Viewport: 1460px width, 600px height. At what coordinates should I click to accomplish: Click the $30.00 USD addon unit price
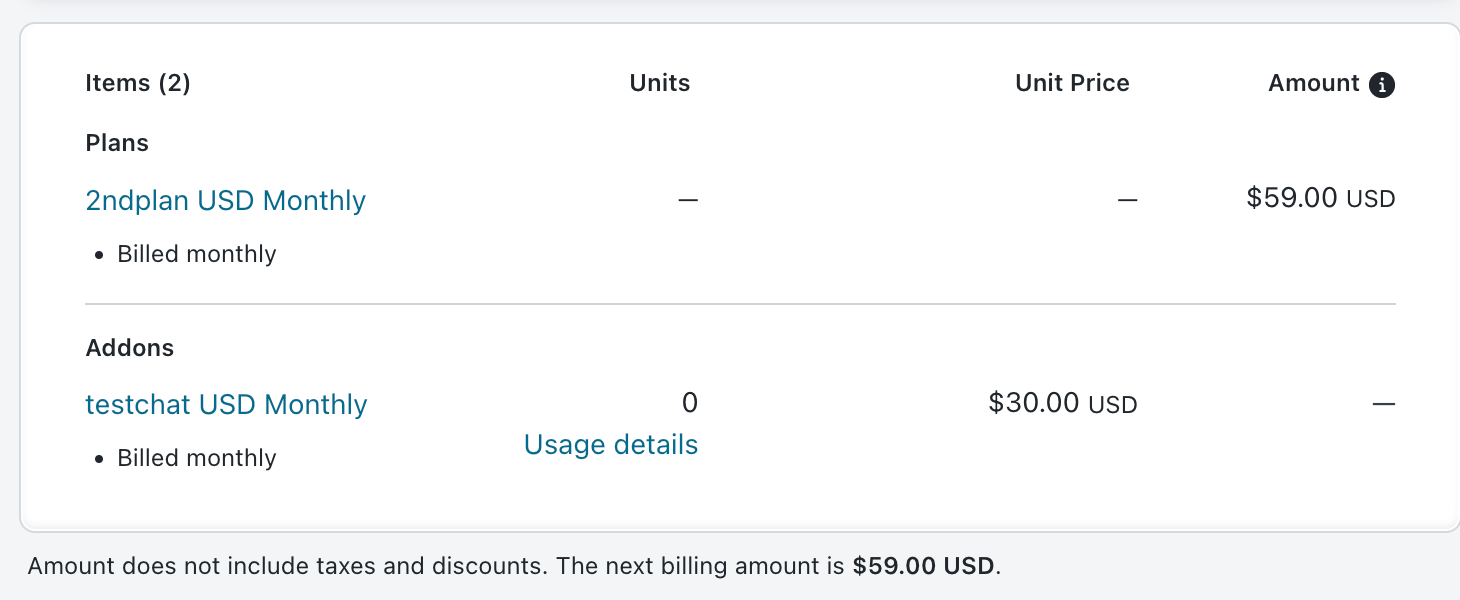(1062, 403)
